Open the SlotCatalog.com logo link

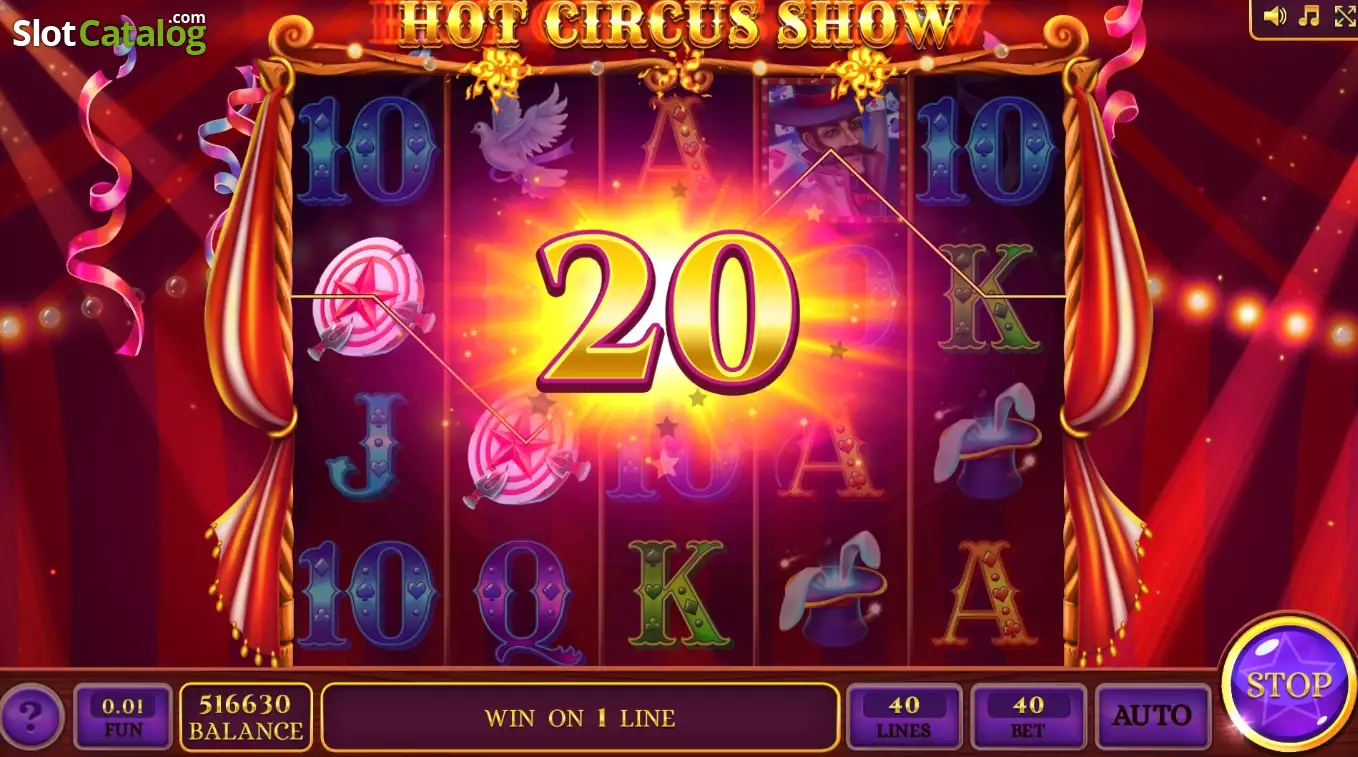pos(110,33)
